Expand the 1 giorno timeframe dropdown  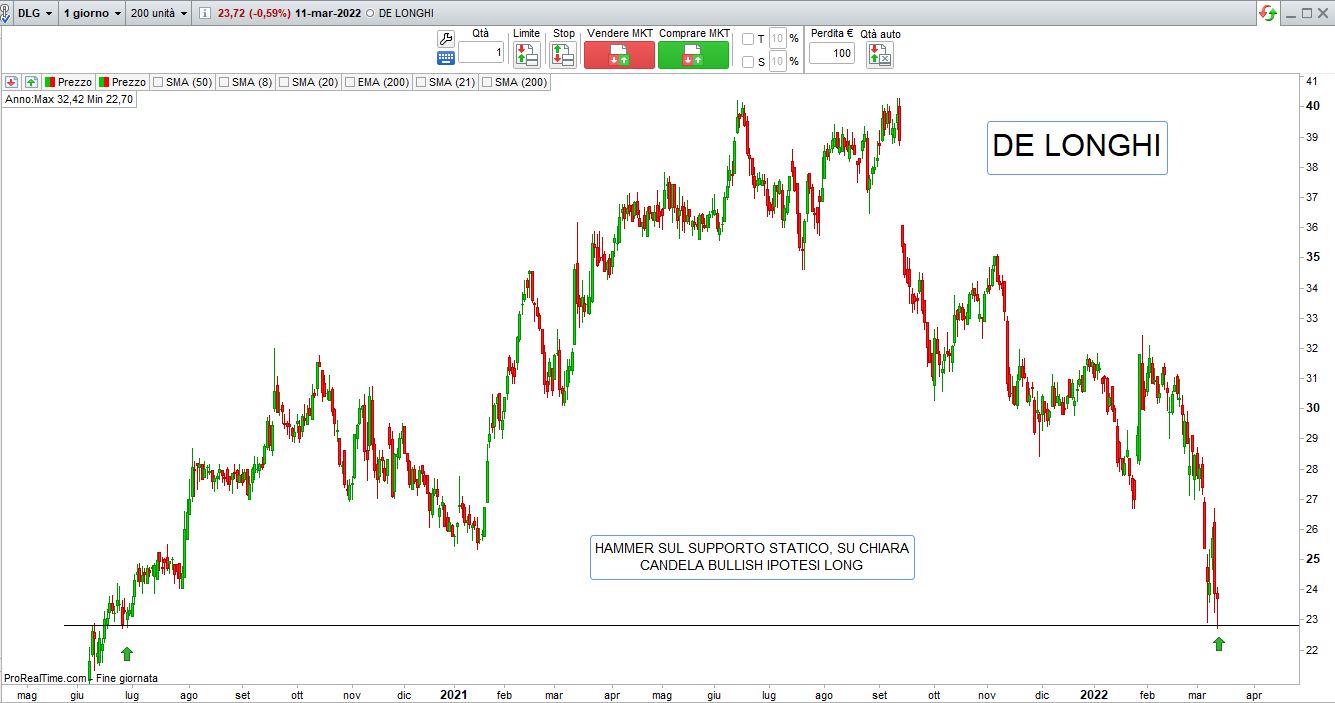pos(92,13)
